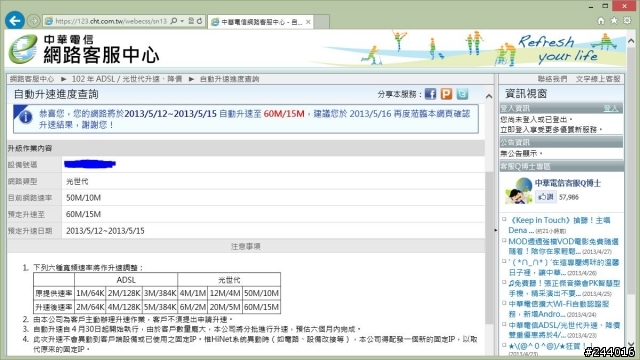The width and height of the screenshot is (640, 360).
Task: Click the 12M/4M cell in speed table
Action: point(225,293)
